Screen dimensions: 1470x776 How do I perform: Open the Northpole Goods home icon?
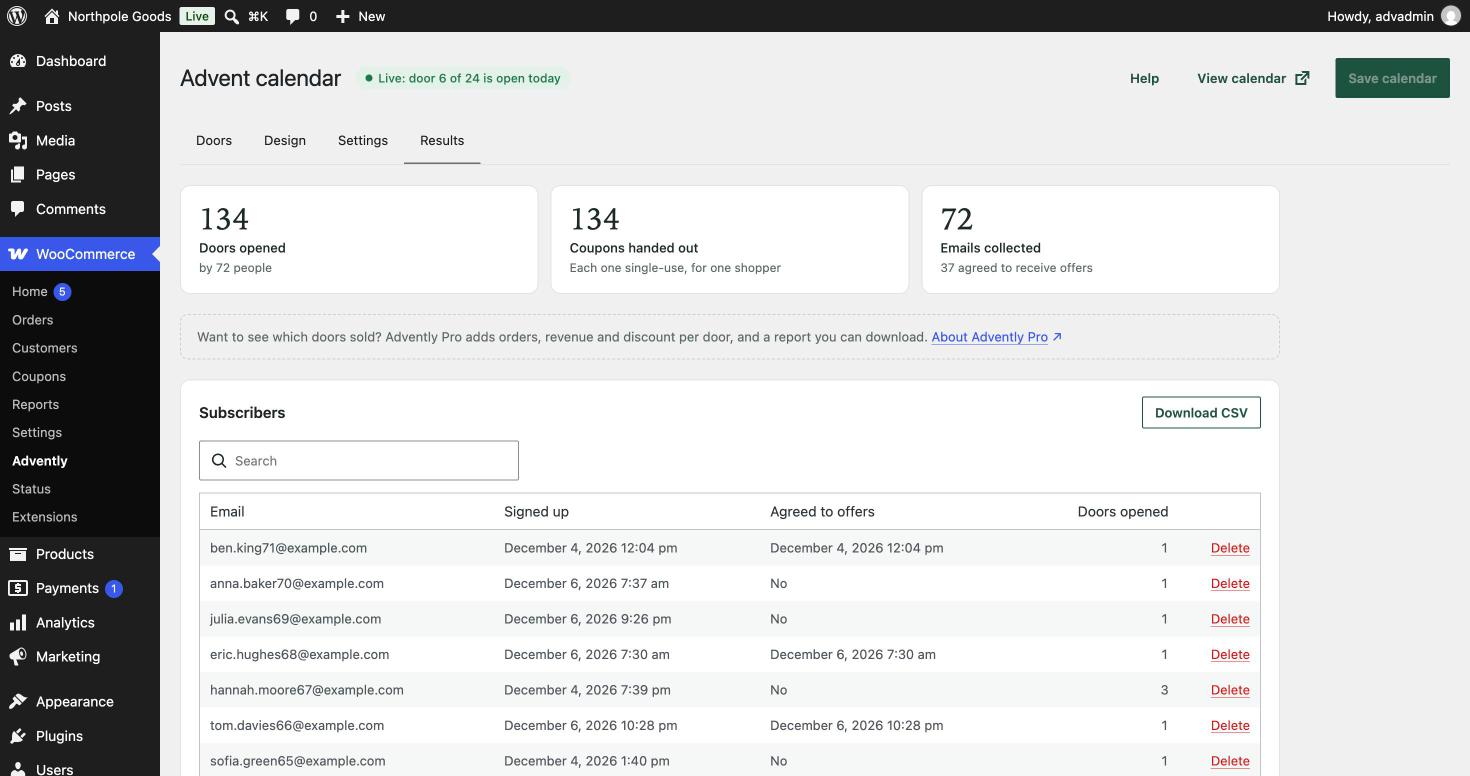point(52,16)
